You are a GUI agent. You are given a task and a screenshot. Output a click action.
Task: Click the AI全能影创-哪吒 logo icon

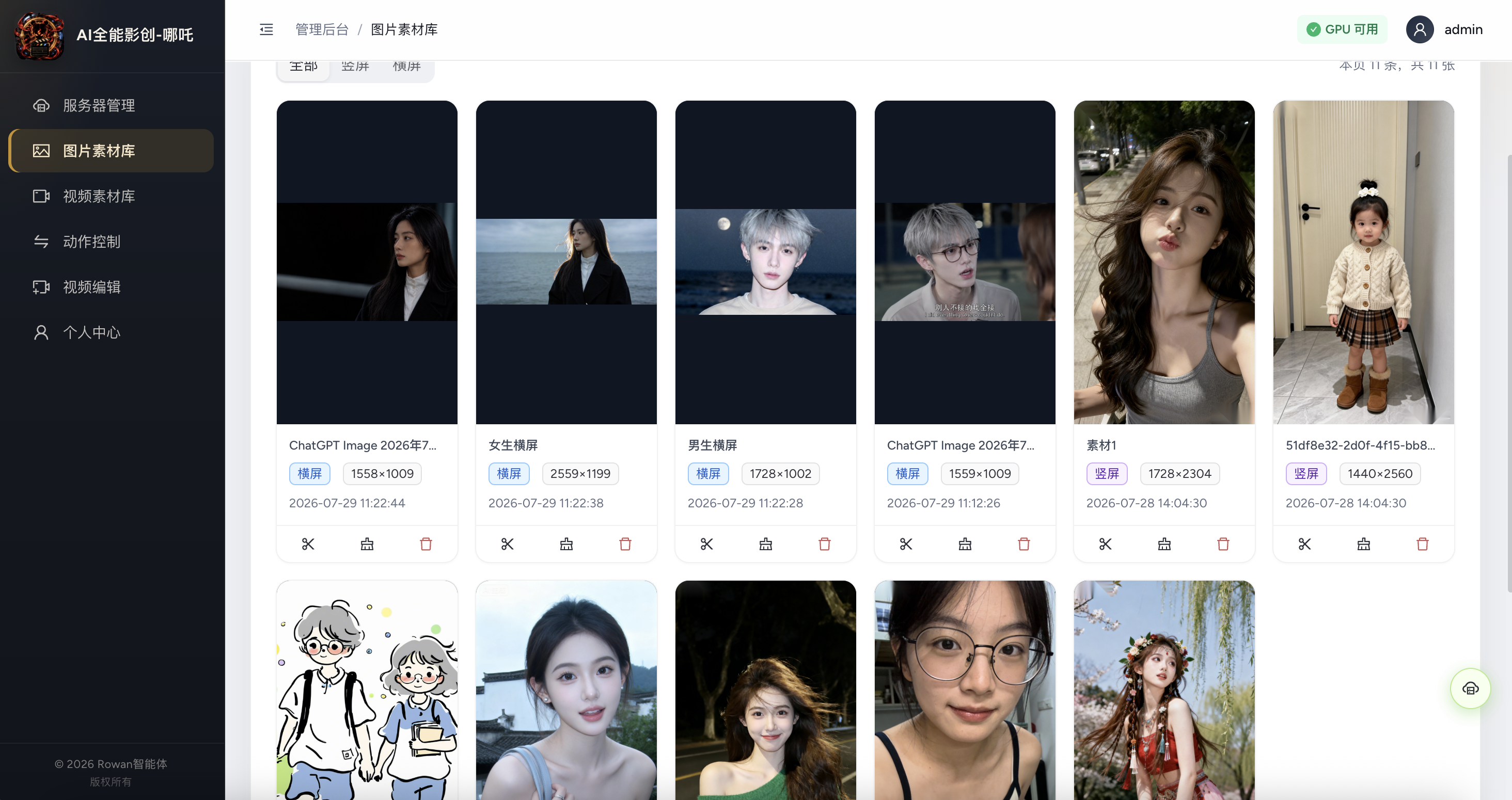39,35
